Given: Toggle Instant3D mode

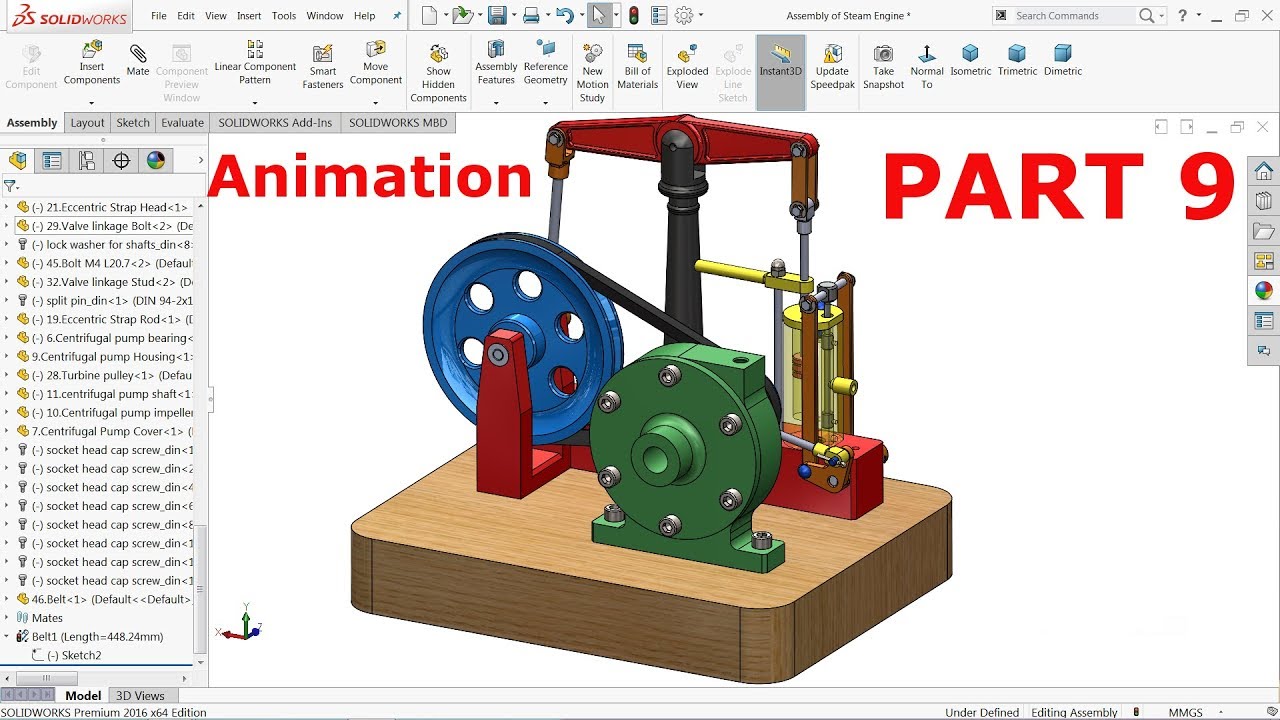Looking at the screenshot, I should tap(780, 72).
